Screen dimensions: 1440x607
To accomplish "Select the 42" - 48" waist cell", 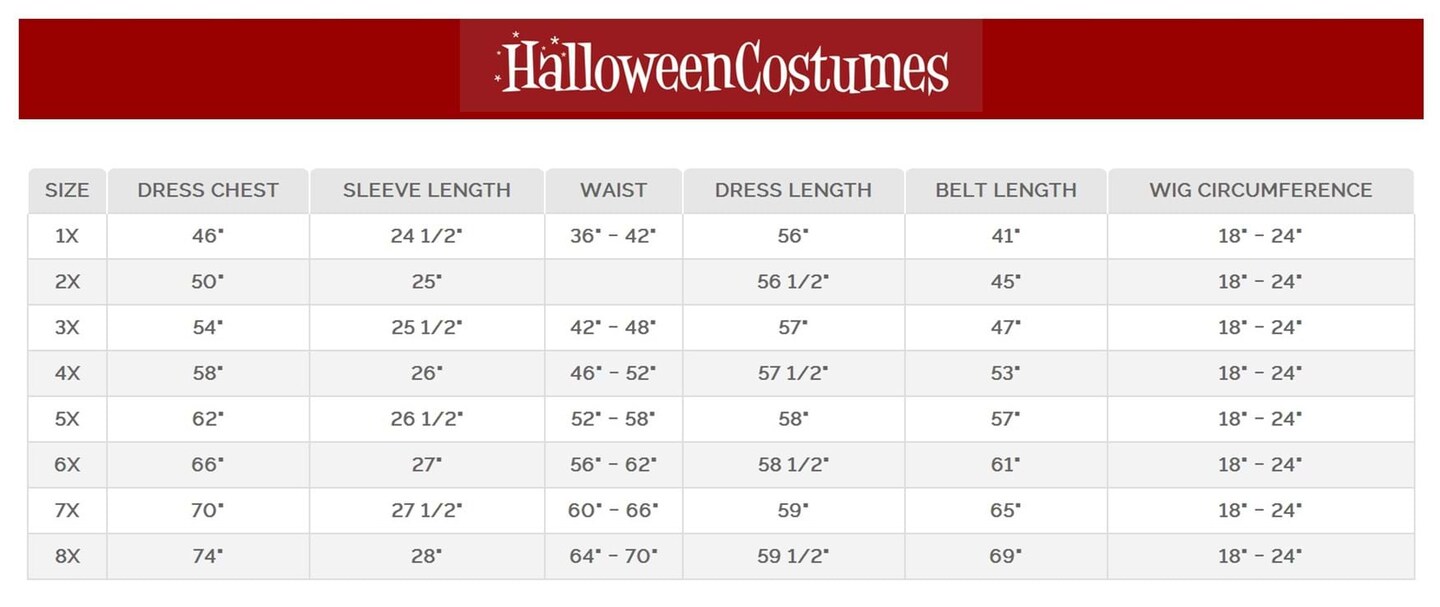I will point(613,328).
